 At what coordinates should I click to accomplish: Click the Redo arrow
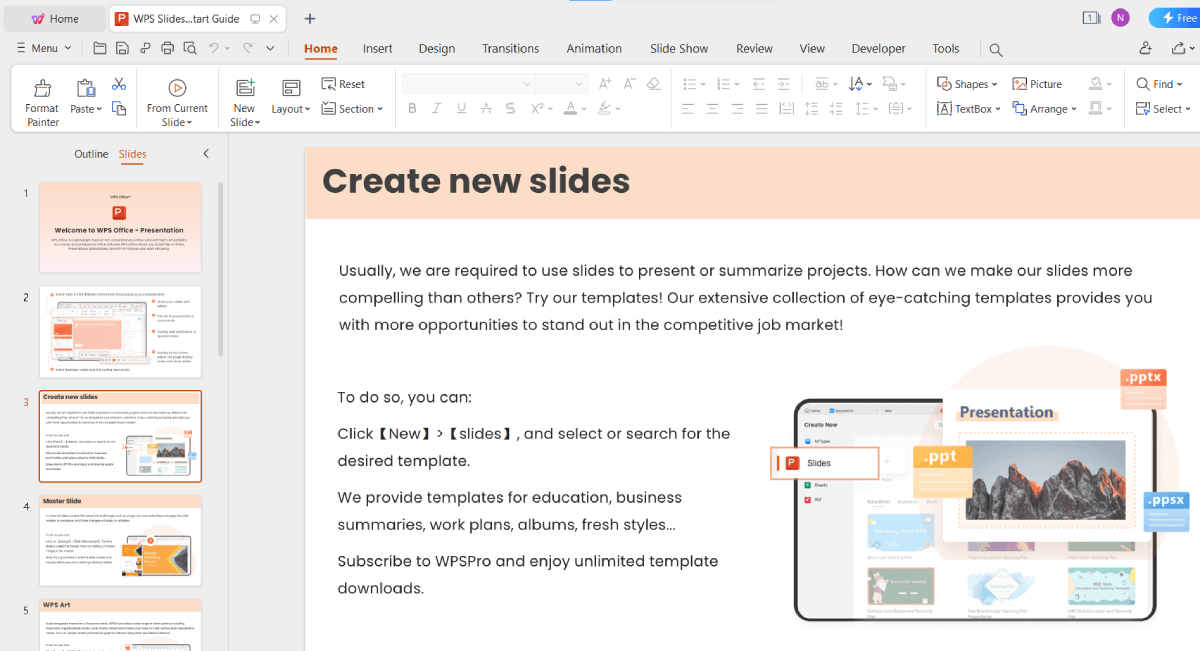point(247,48)
